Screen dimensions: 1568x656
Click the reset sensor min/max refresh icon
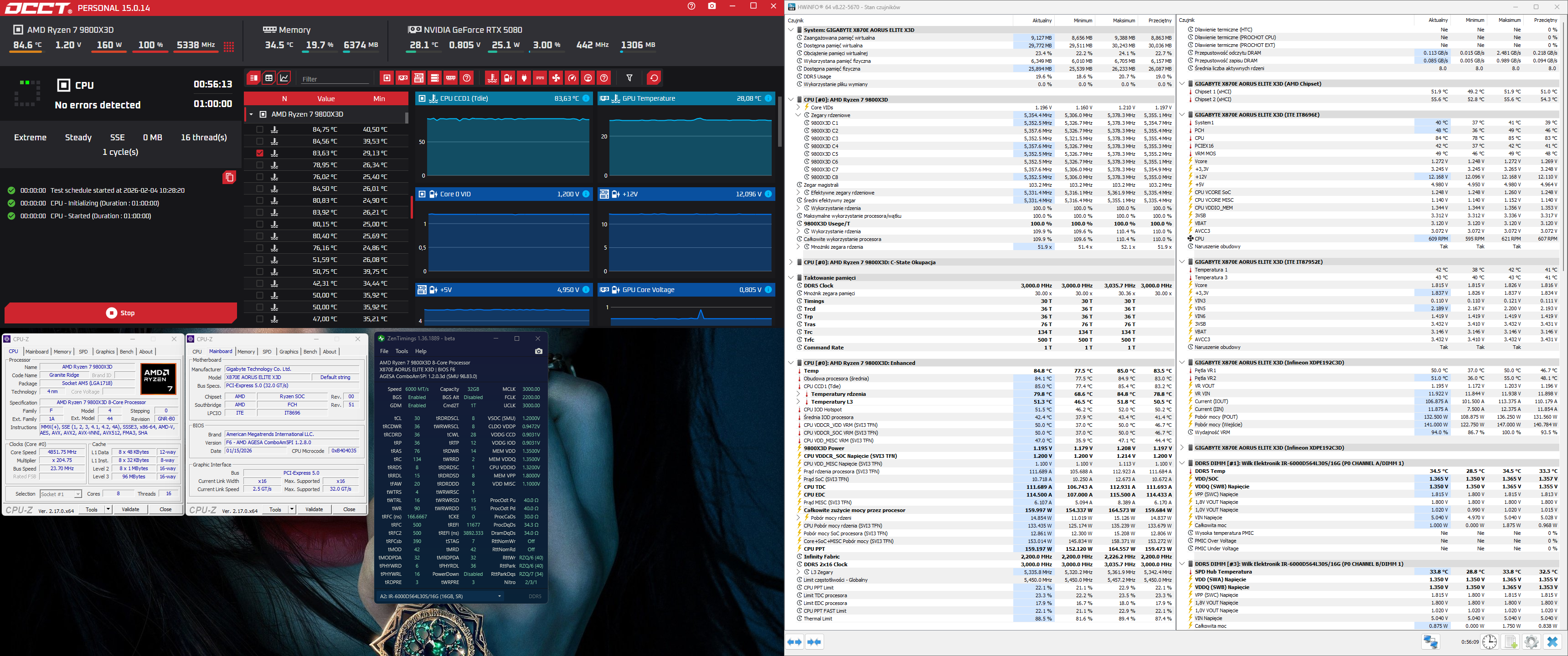(654, 78)
